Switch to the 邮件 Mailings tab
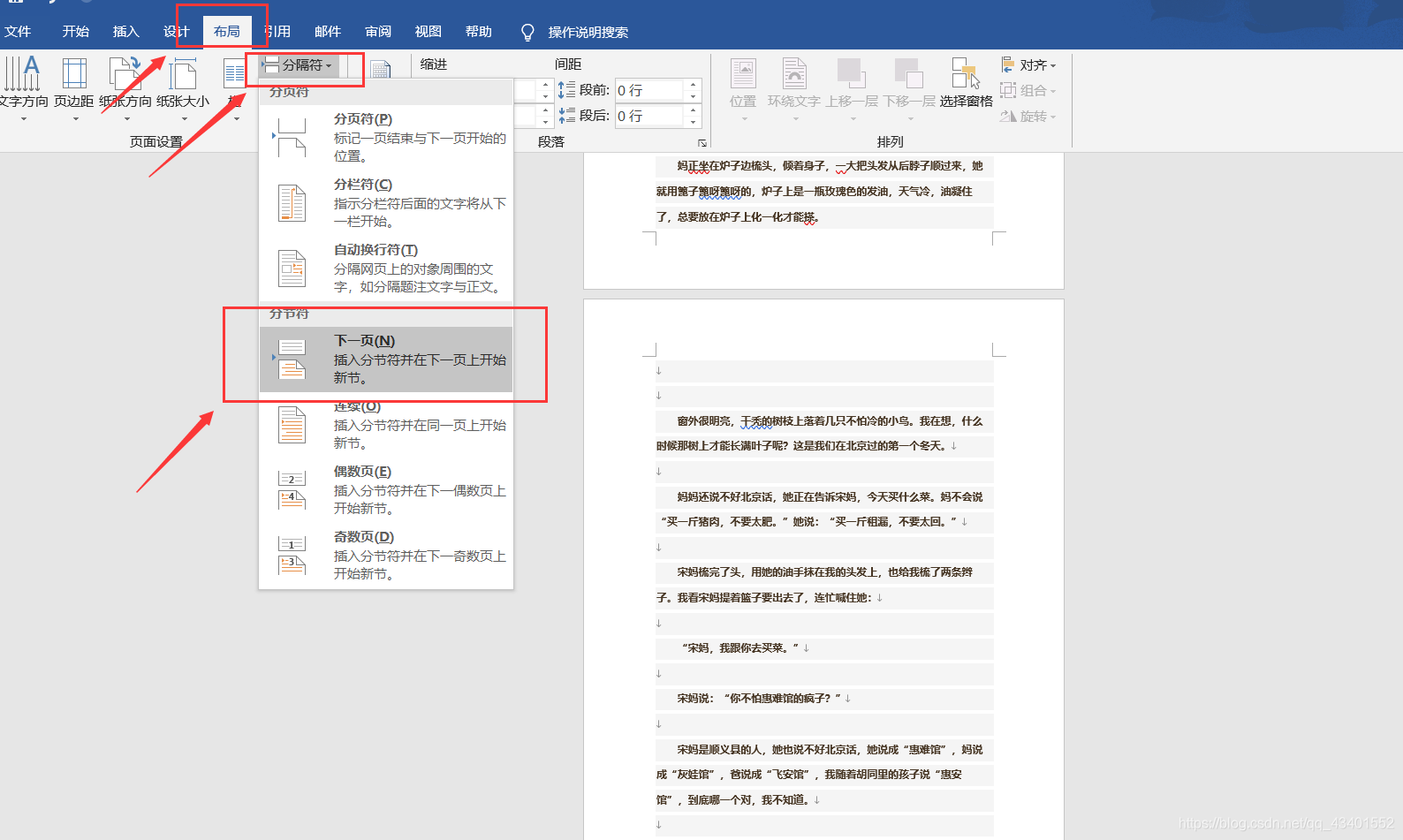Screen dimensions: 1403x840 click(328, 32)
